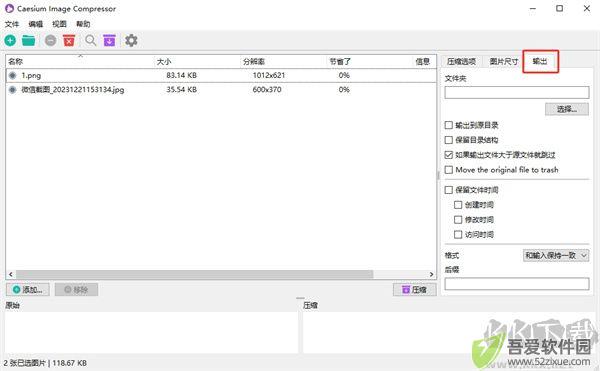Click the 选择... folder button

tap(567, 109)
